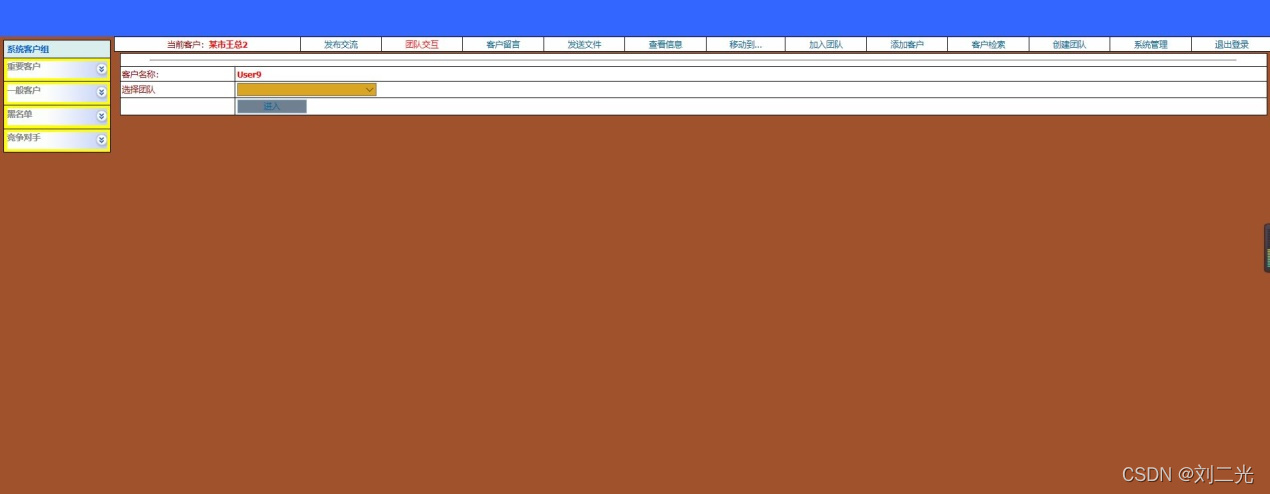Click 退出登录 to log out
This screenshot has height=494, width=1270.
[x=1231, y=45]
